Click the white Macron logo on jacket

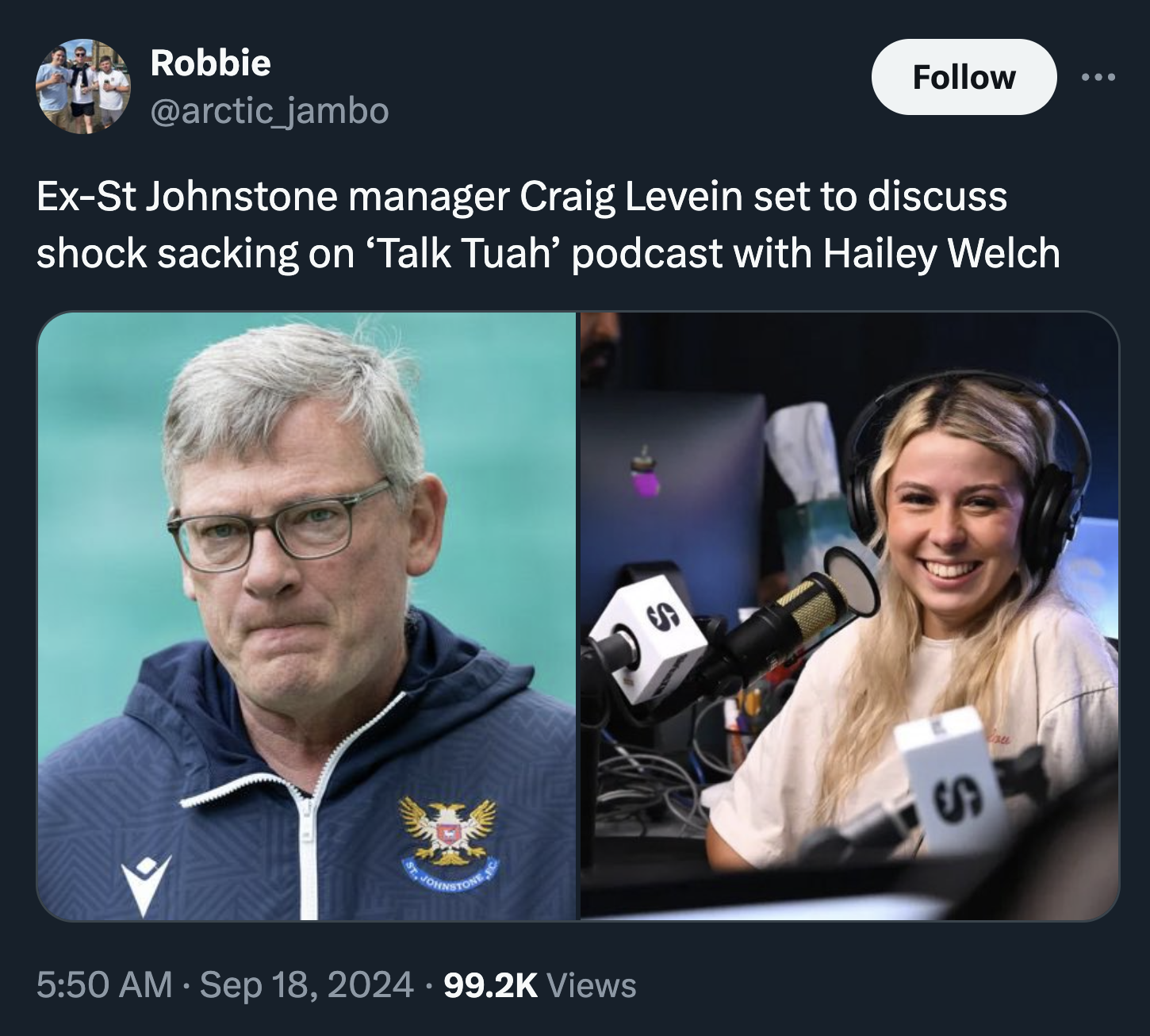(x=146, y=885)
